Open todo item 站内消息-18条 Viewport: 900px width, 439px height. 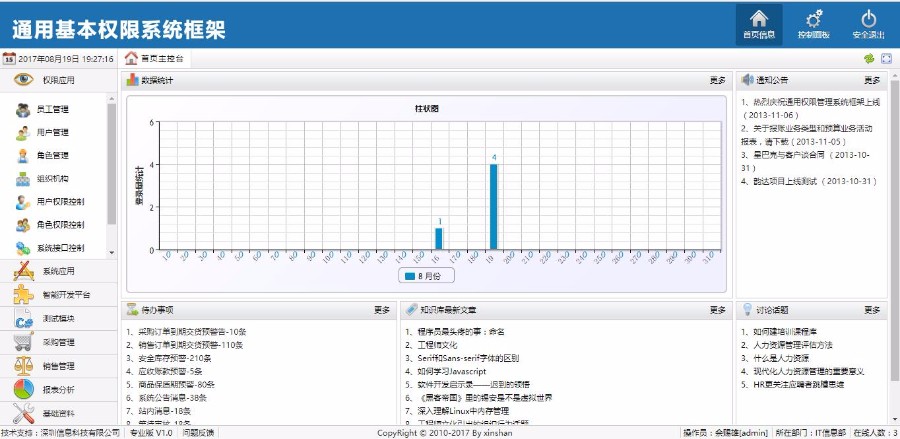point(158,411)
